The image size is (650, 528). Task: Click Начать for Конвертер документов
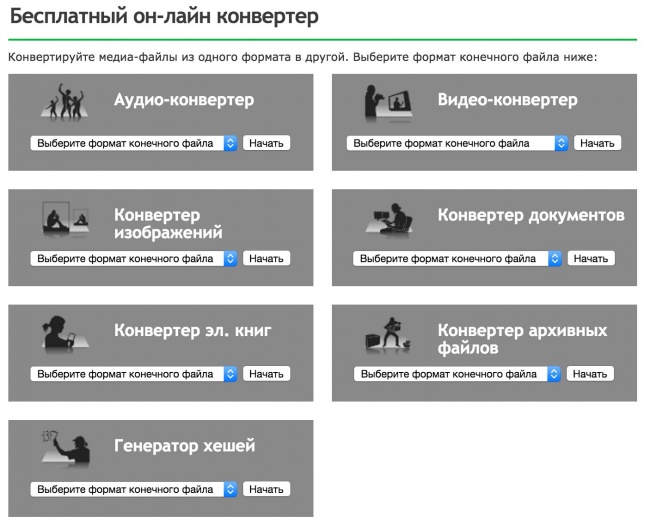590,258
